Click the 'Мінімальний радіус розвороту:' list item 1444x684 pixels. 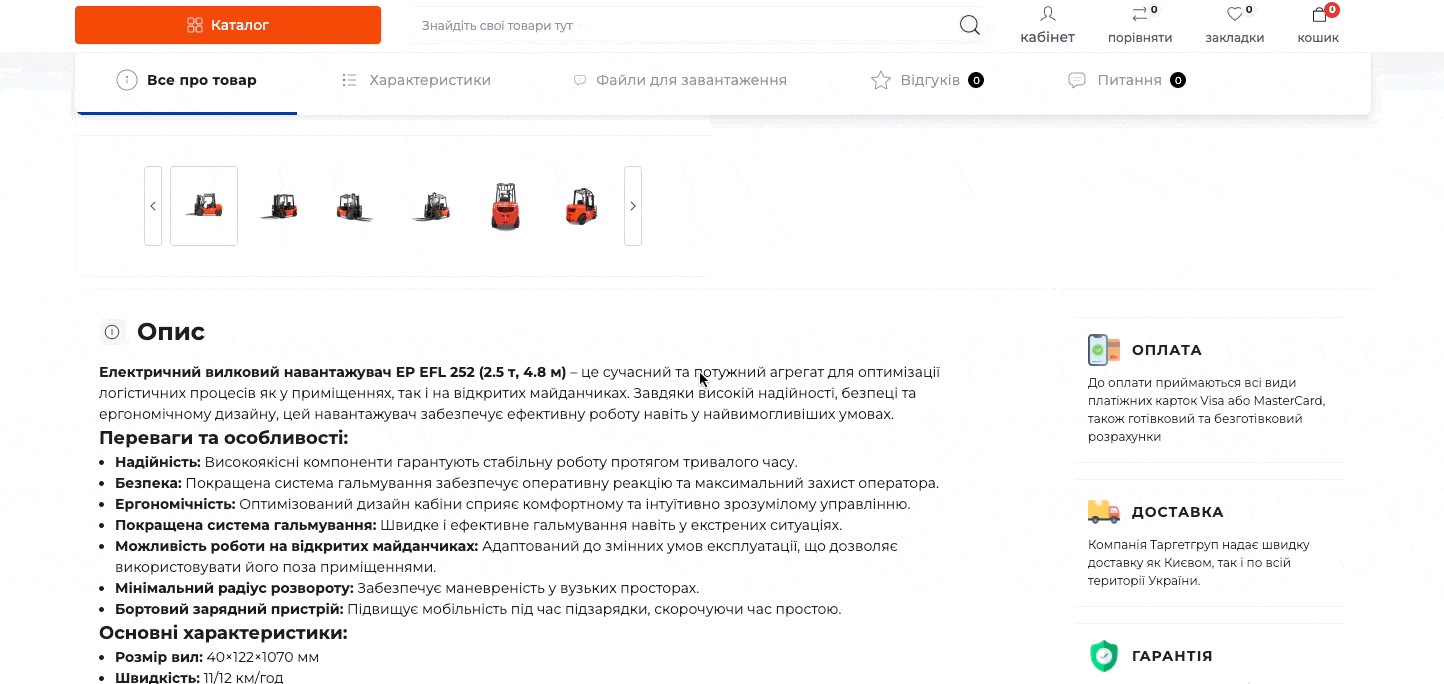click(234, 588)
